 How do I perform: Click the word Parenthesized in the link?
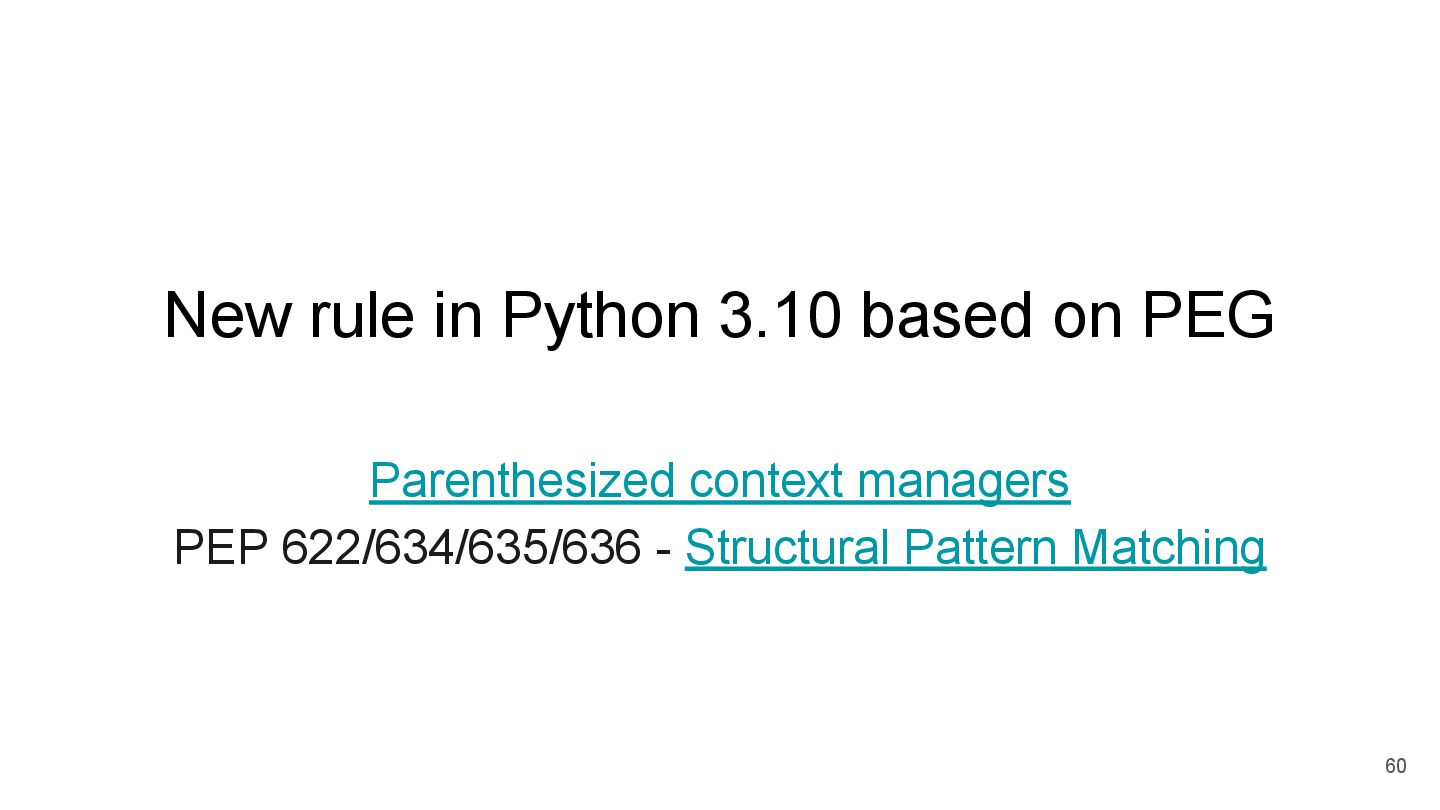523,481
